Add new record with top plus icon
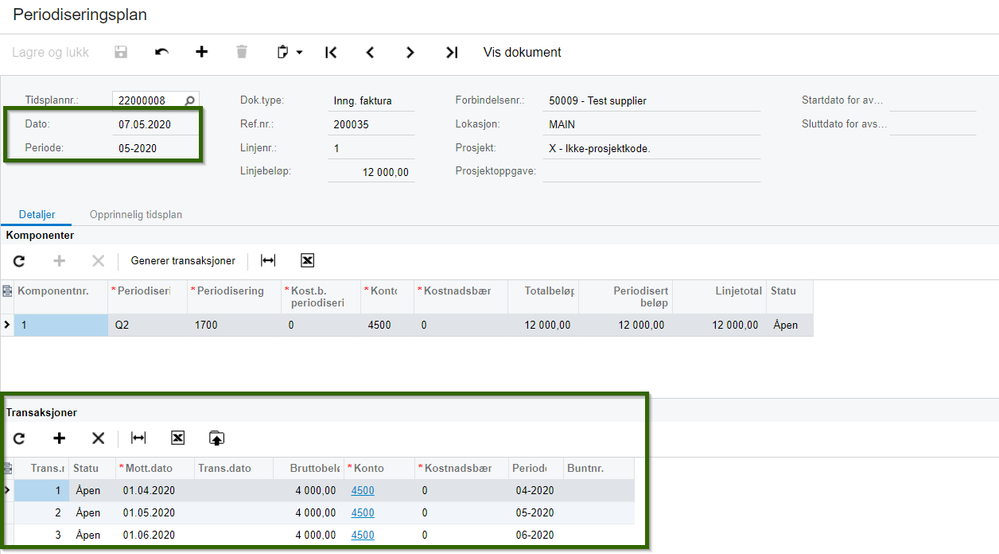 201,52
